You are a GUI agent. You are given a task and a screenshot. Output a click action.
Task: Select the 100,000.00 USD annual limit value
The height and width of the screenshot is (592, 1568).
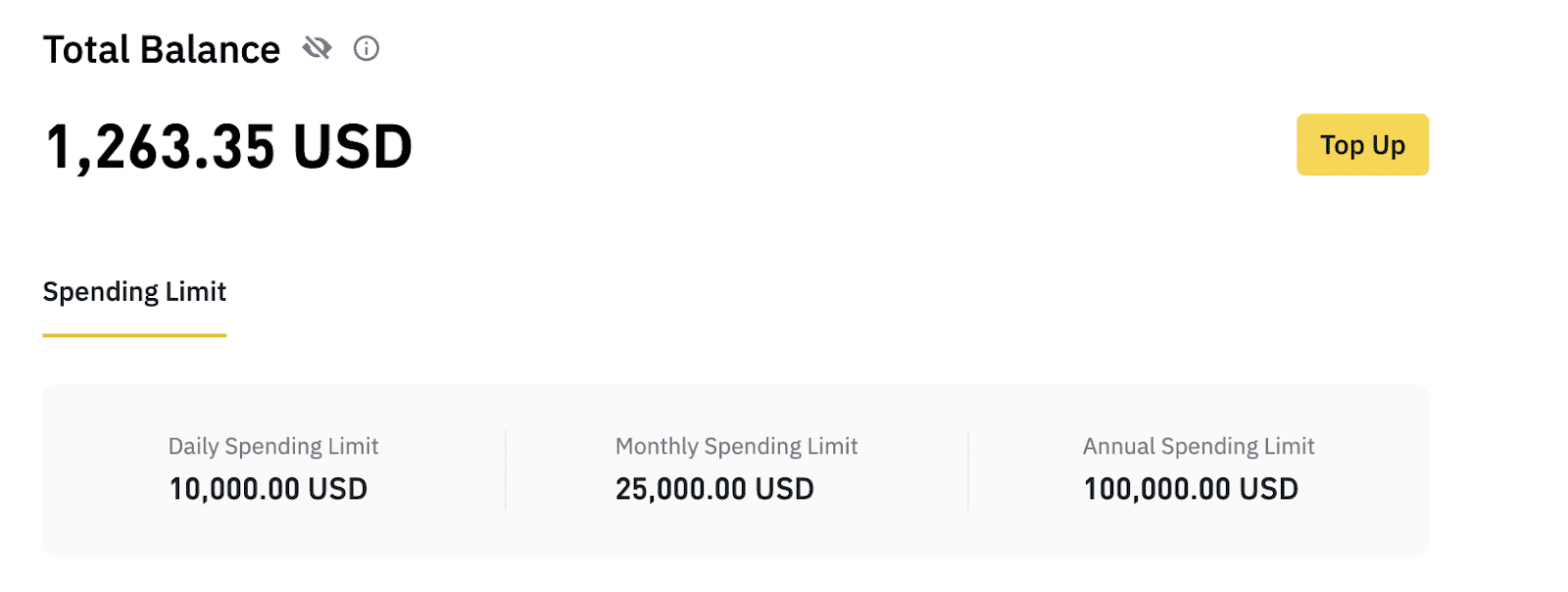tap(1191, 489)
